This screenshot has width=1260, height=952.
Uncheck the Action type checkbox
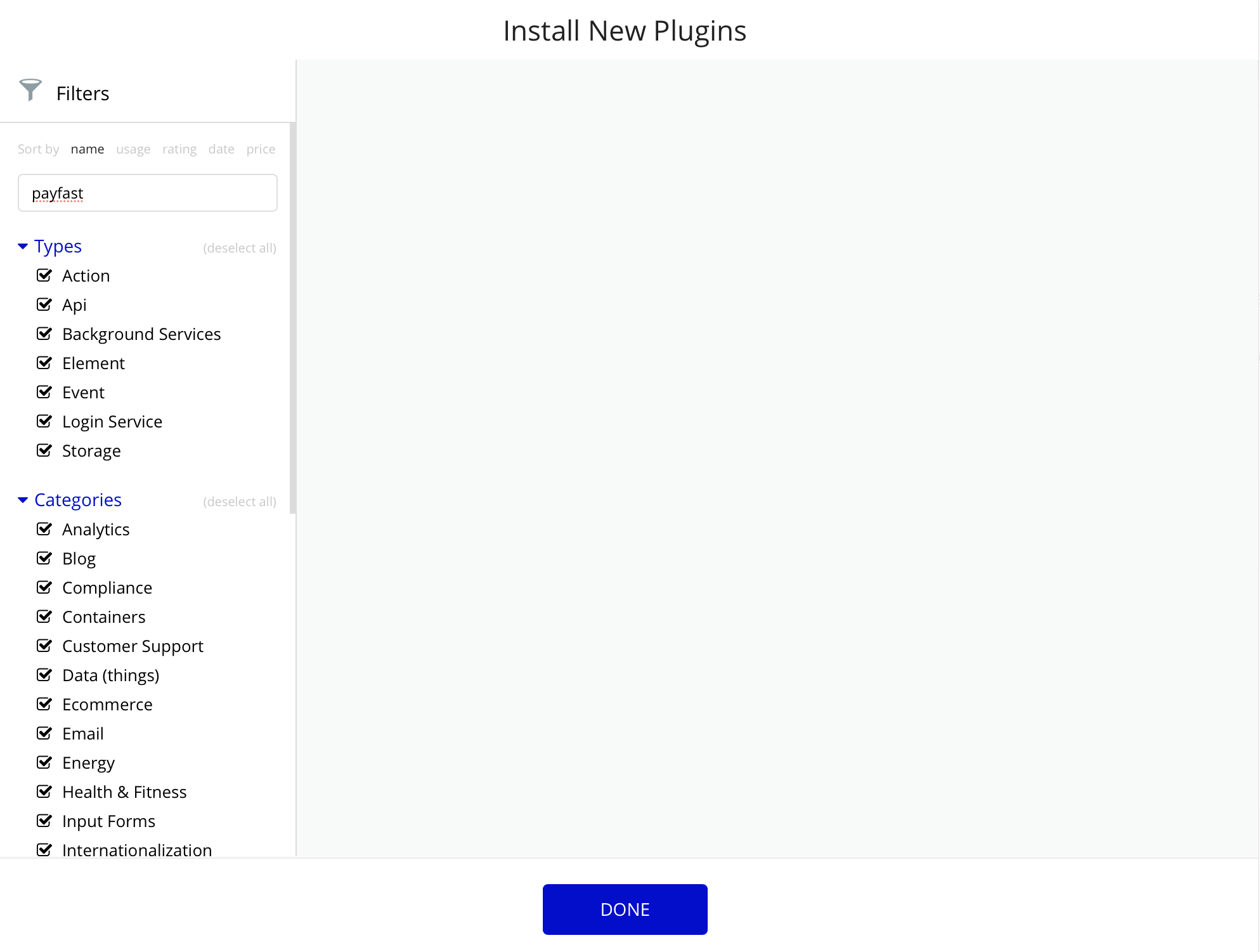coord(44,275)
